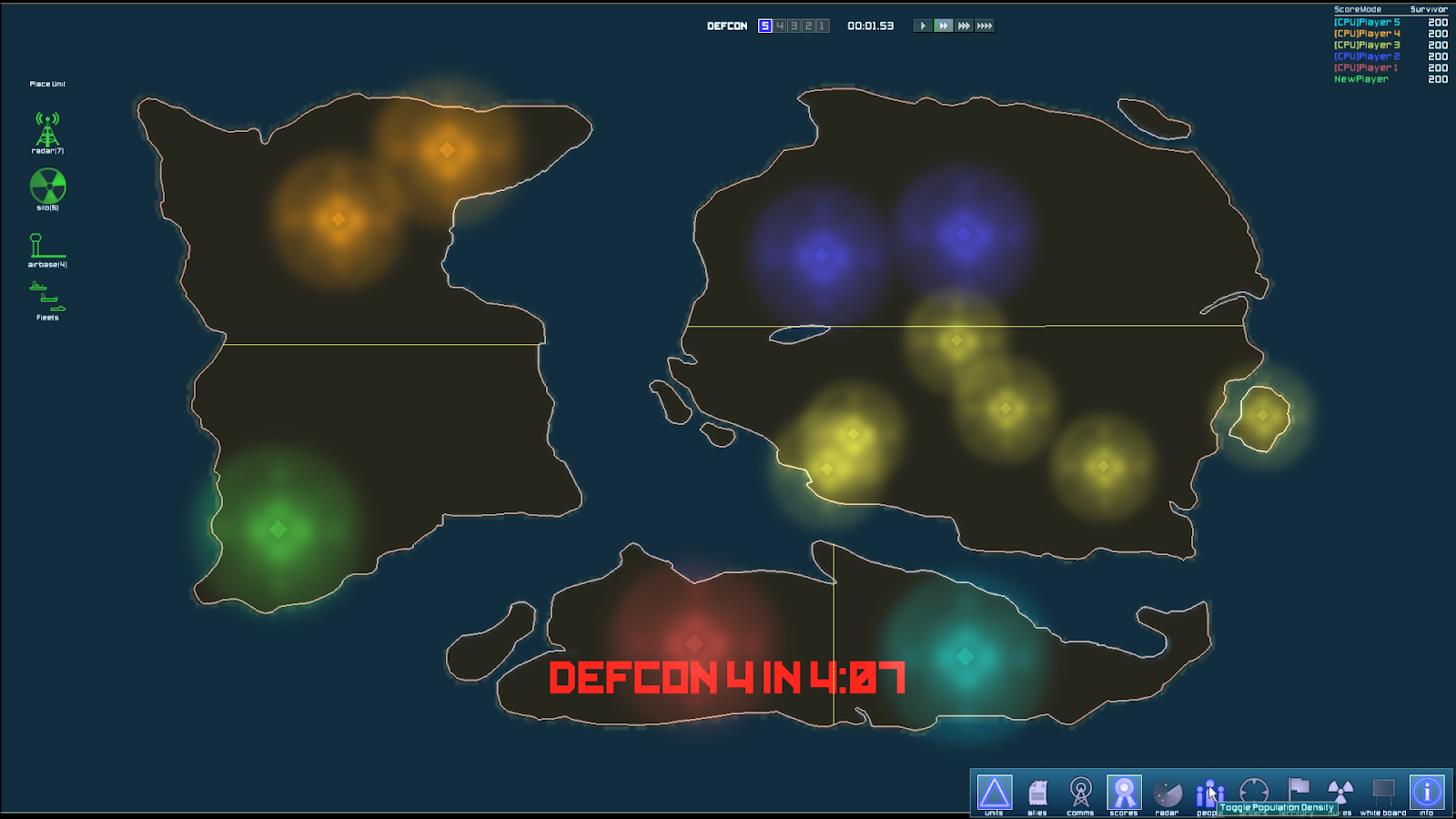Set game speed to 2x fast forward
Viewport: 1456px width, 819px height.
pyautogui.click(x=944, y=25)
